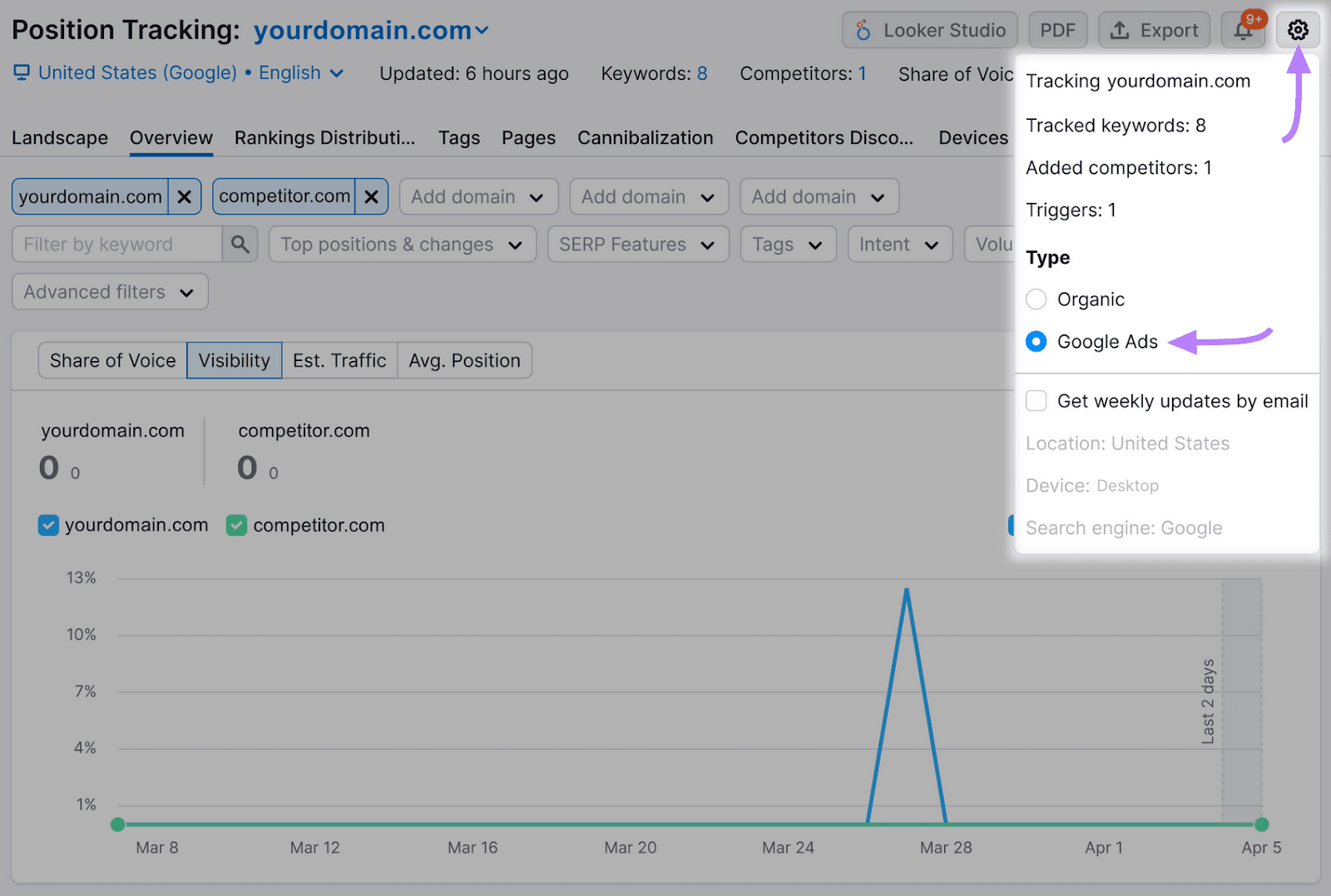Click the search magnifier in keyword filter

click(x=240, y=244)
